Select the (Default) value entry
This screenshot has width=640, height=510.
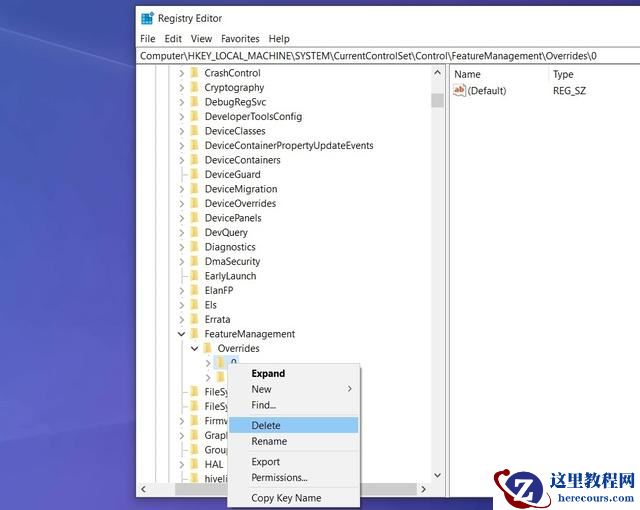(x=487, y=91)
